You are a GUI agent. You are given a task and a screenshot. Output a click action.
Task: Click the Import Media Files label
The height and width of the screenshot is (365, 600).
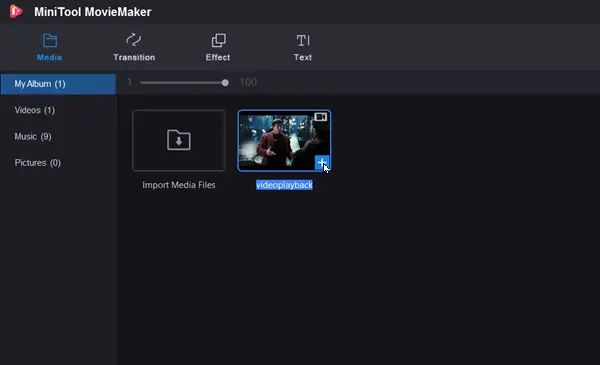[179, 185]
